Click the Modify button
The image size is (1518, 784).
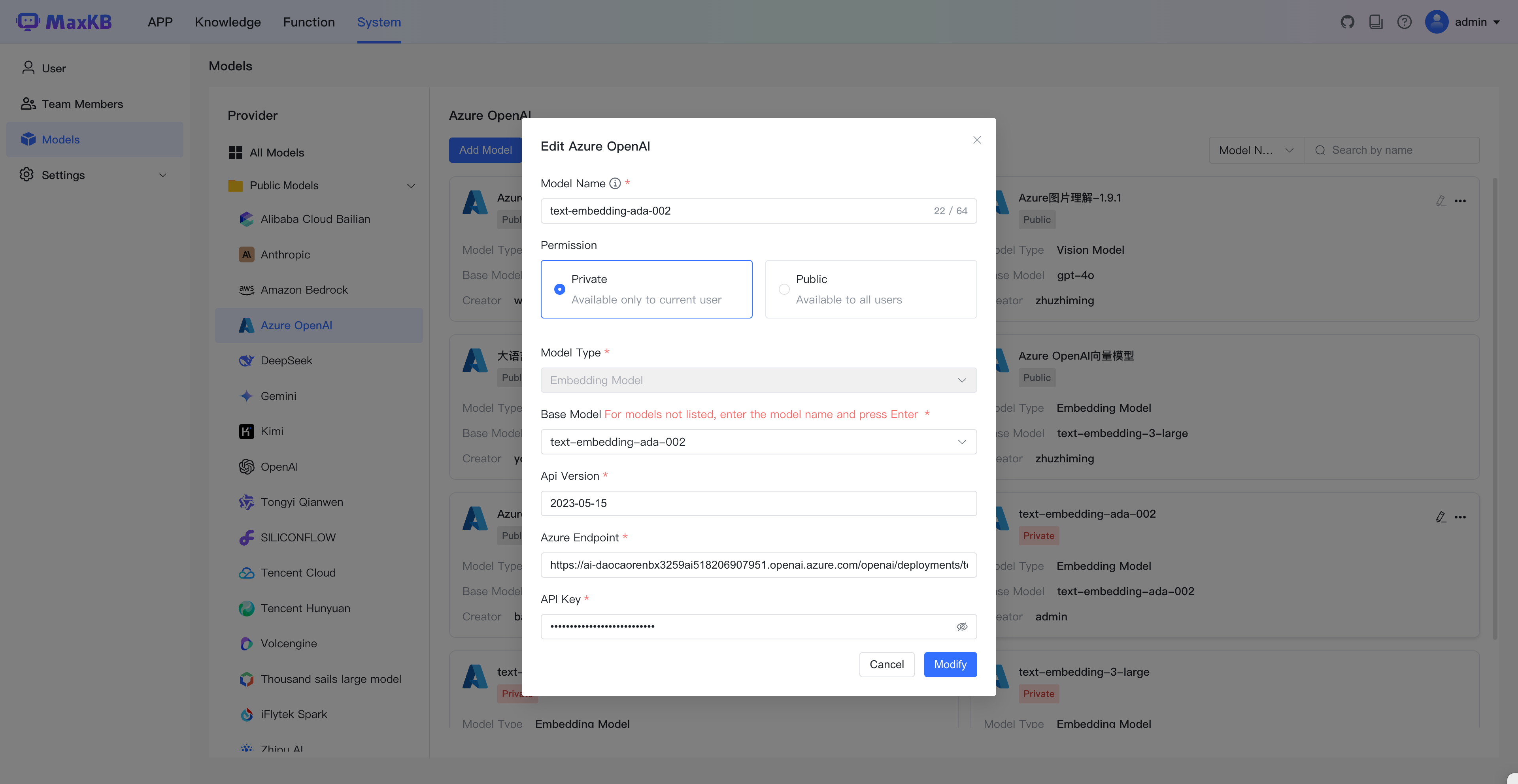[950, 664]
